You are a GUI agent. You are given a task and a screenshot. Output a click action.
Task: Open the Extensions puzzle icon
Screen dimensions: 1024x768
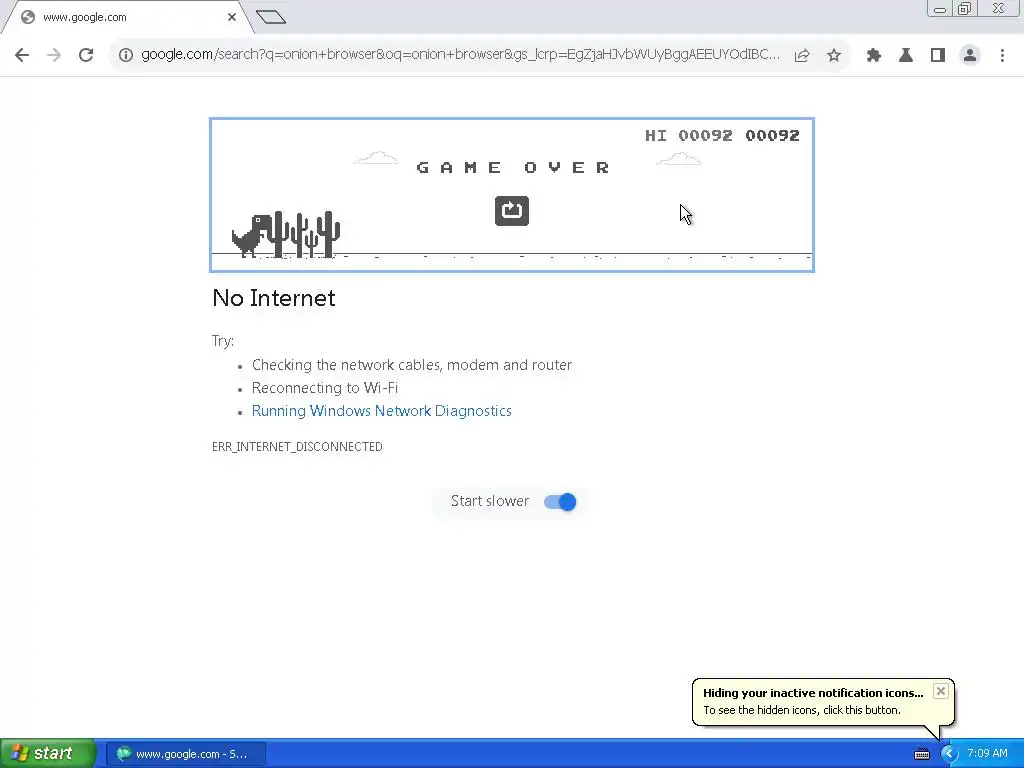pos(874,56)
